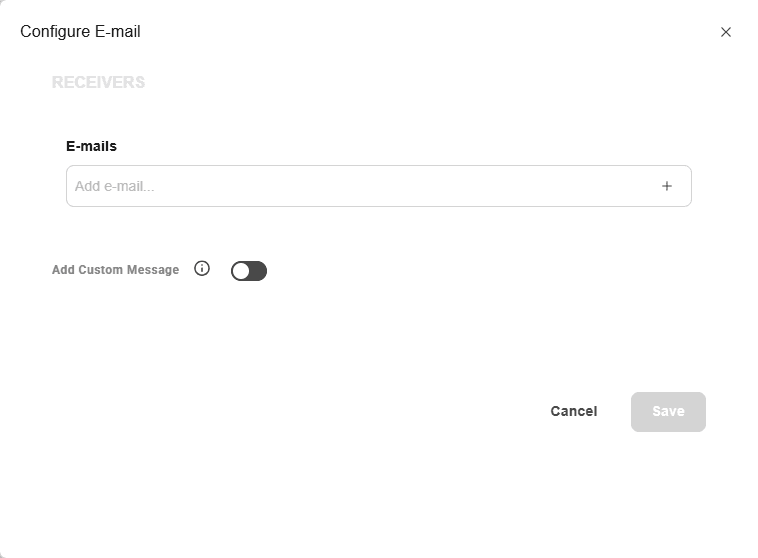Click the E-mails field label

pos(91,146)
